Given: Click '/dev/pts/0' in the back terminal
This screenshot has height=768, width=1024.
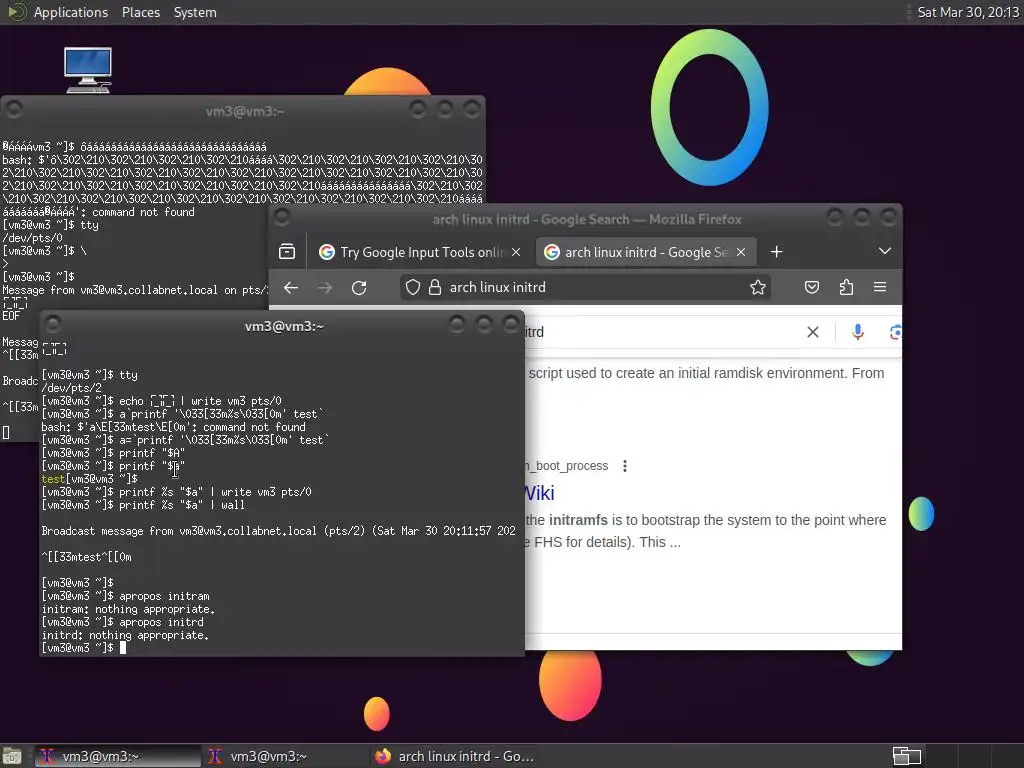Looking at the screenshot, I should tap(32, 238).
